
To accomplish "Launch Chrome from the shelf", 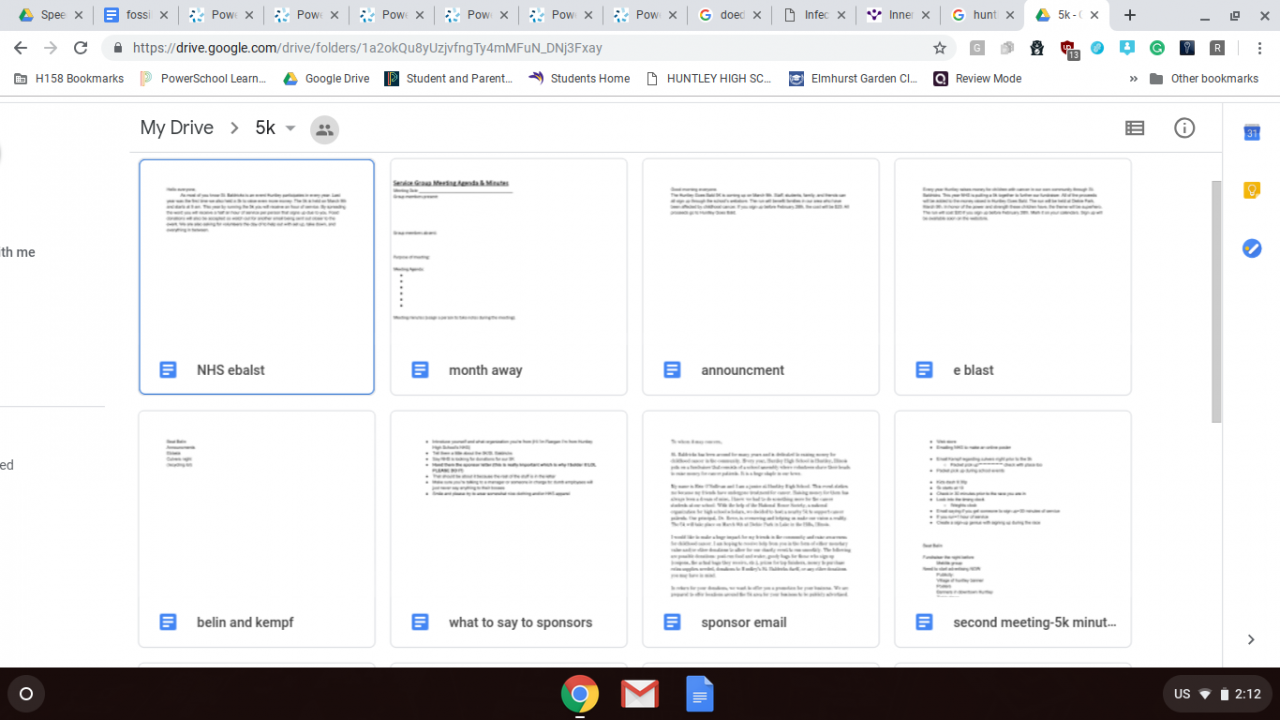I will (580, 694).
